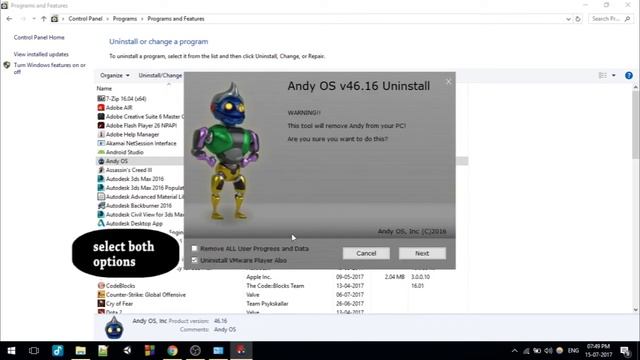Select the Adobe AIR program icon
Image resolution: width=640 pixels, height=360 pixels.
pyautogui.click(x=101, y=108)
